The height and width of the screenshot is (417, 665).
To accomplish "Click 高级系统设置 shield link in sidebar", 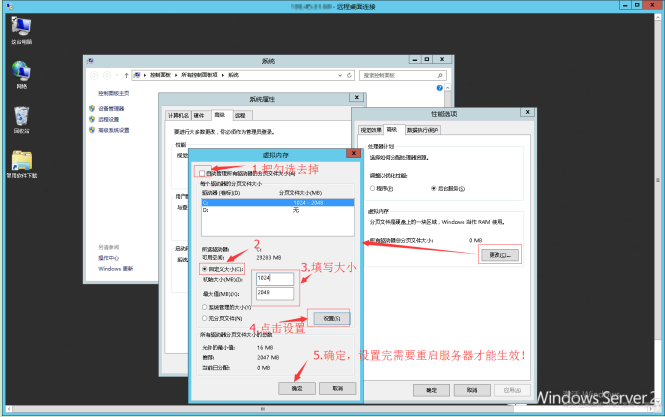I will 112,130.
